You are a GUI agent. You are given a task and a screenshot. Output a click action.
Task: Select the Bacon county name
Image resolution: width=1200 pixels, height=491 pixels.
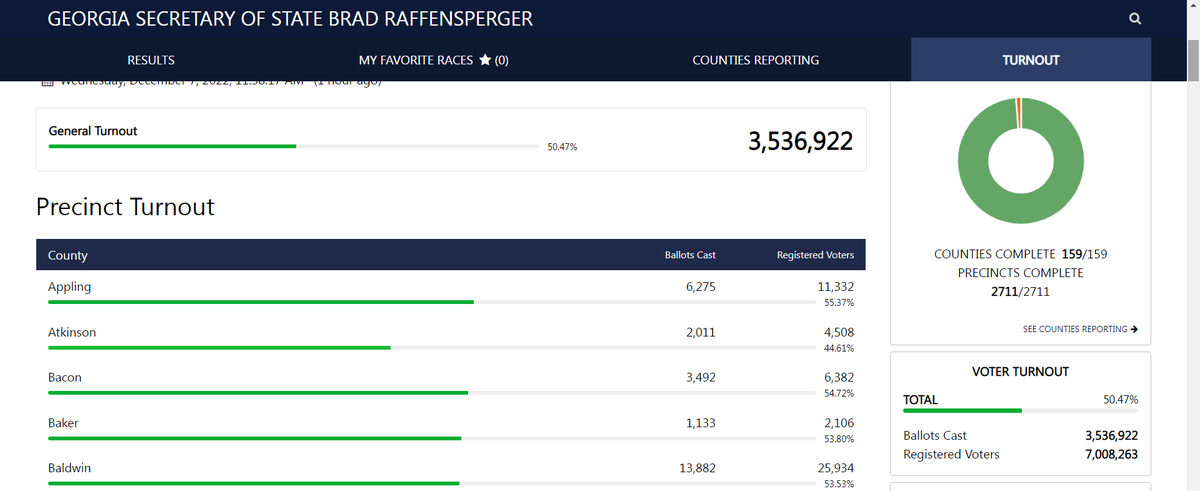tap(65, 378)
